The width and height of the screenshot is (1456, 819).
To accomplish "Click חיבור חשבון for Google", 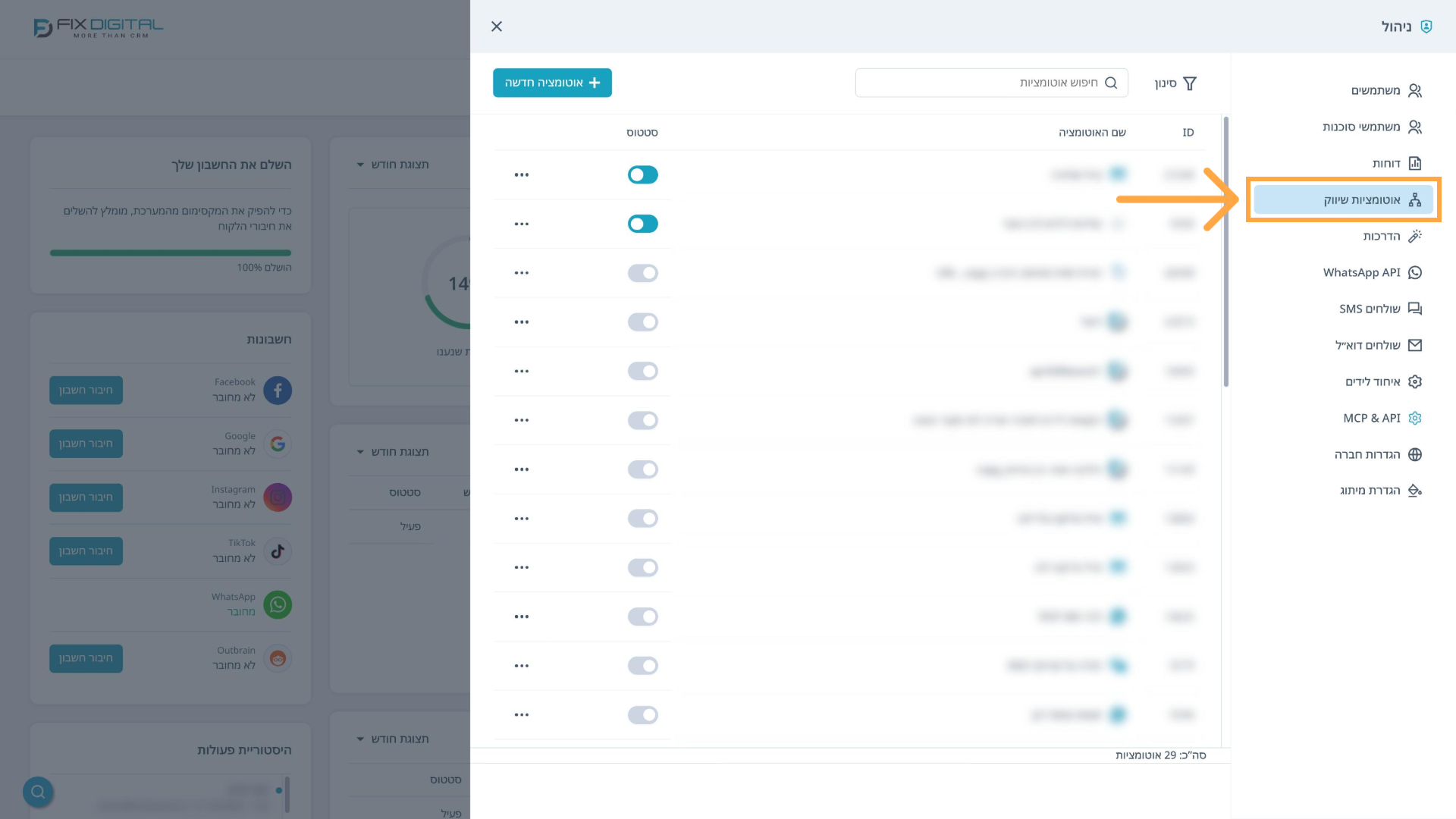I will click(x=86, y=444).
